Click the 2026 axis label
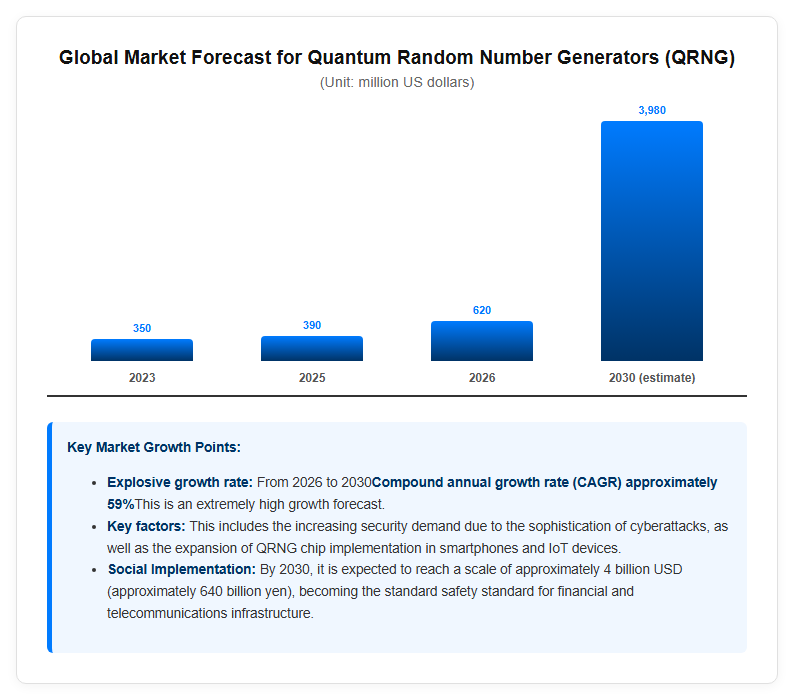This screenshot has height=700, width=794. tap(482, 378)
